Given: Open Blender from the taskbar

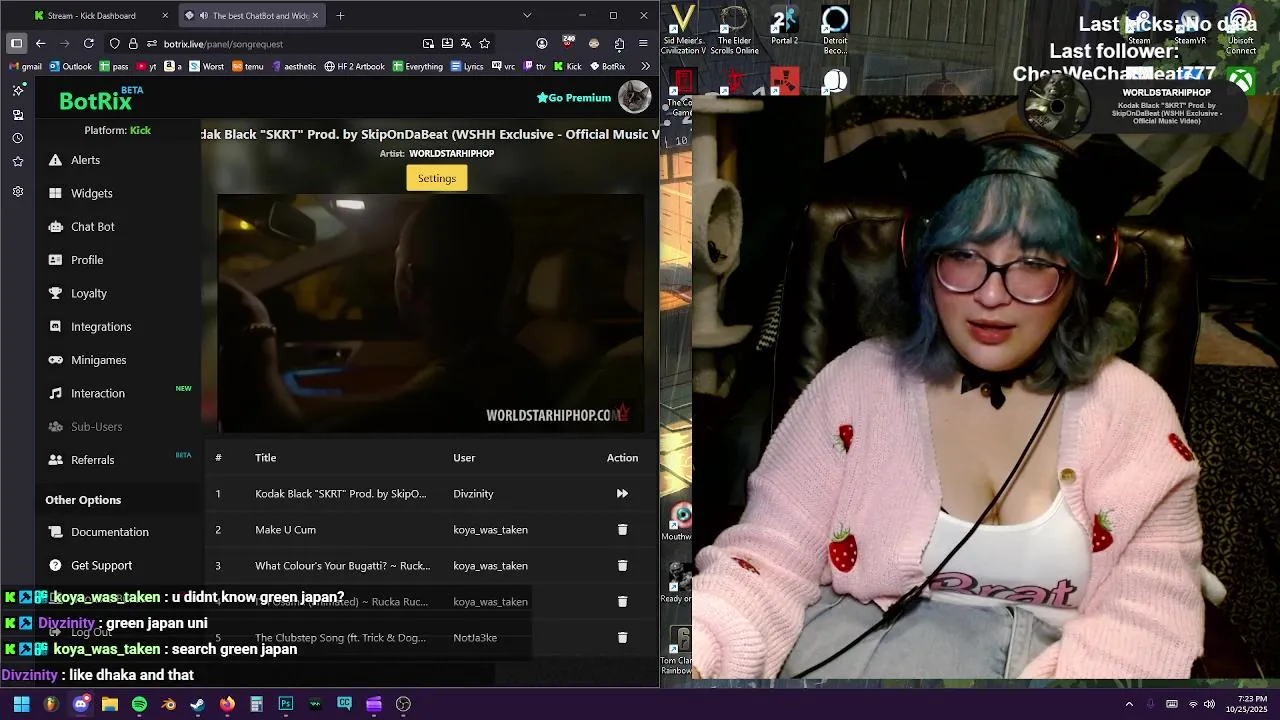Looking at the screenshot, I should click(x=169, y=704).
